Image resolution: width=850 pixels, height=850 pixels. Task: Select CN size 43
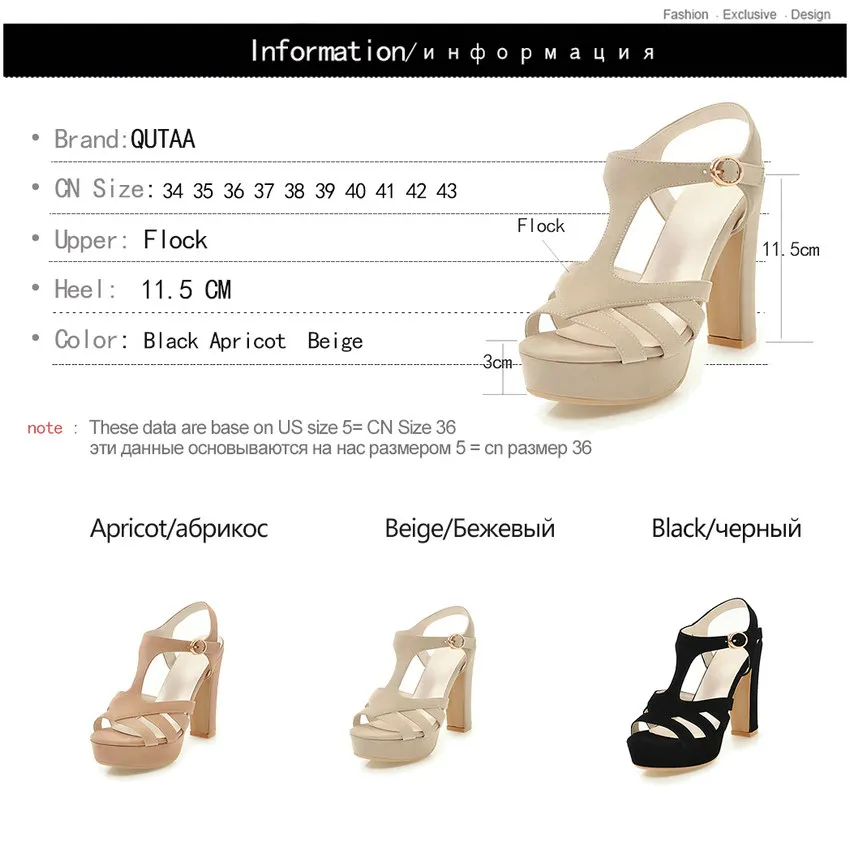(x=447, y=191)
